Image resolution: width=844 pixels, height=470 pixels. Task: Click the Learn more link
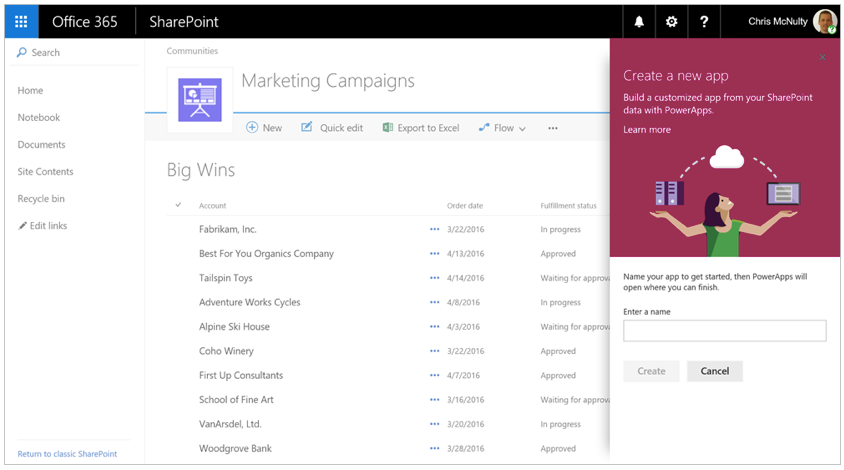click(647, 130)
